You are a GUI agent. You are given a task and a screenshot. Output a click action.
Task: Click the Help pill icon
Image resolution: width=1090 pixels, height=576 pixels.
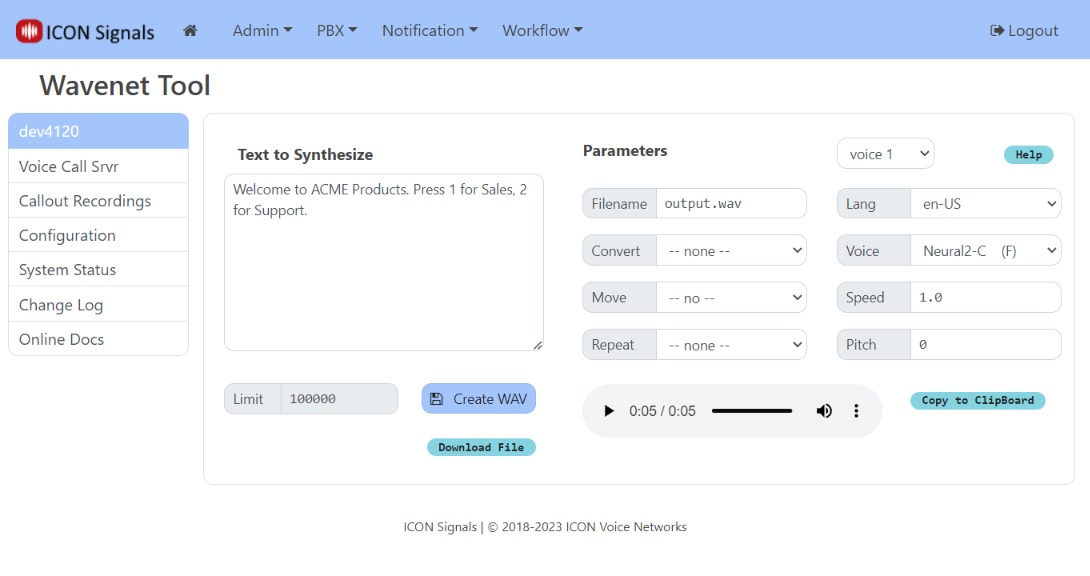click(1028, 155)
